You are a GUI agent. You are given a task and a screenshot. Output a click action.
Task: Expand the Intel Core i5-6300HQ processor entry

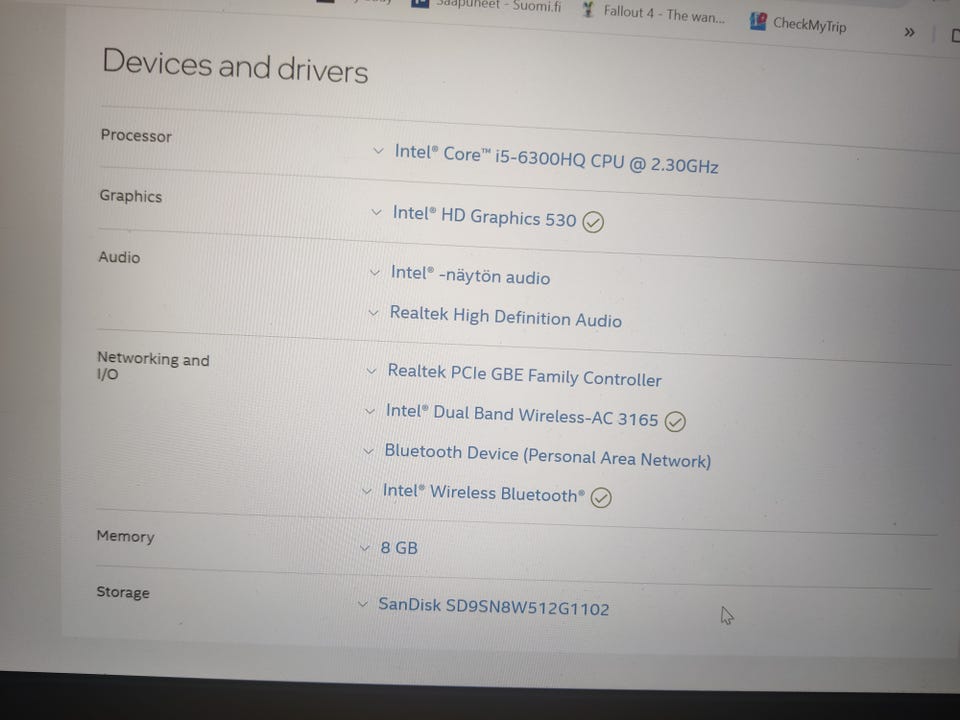coord(378,151)
